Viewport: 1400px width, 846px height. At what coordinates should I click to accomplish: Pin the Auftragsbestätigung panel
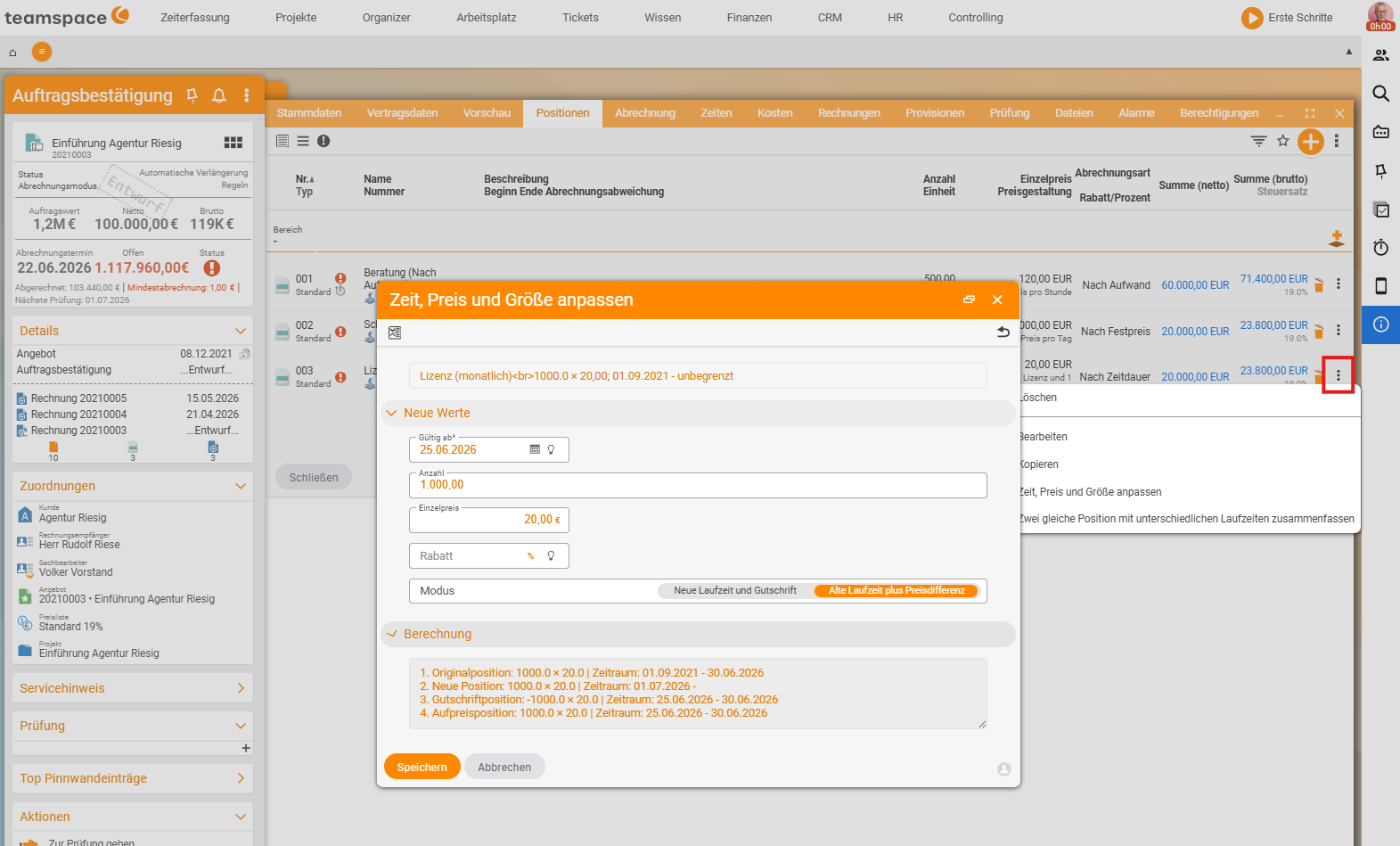point(192,95)
